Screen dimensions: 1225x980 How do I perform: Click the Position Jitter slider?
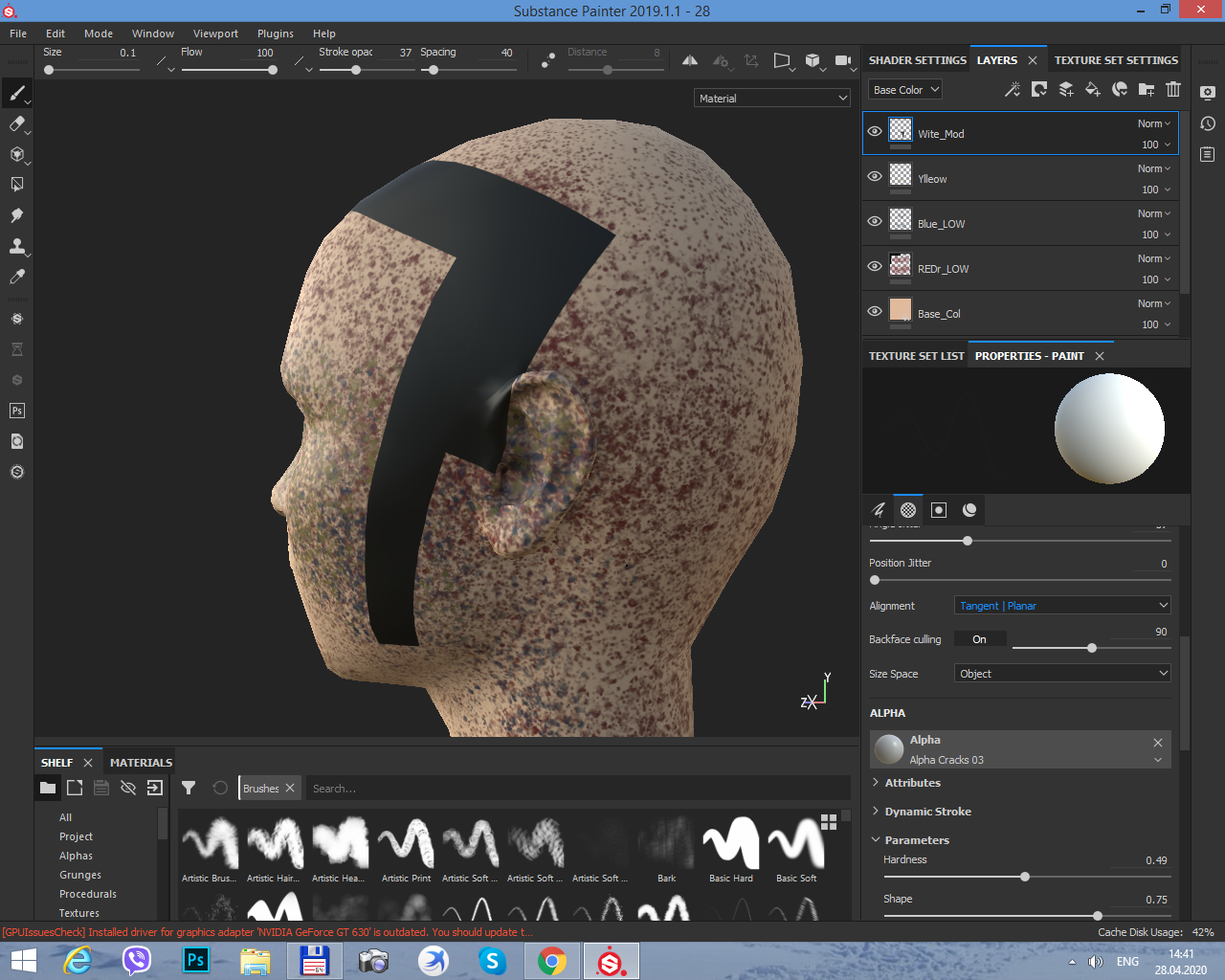1020,580
